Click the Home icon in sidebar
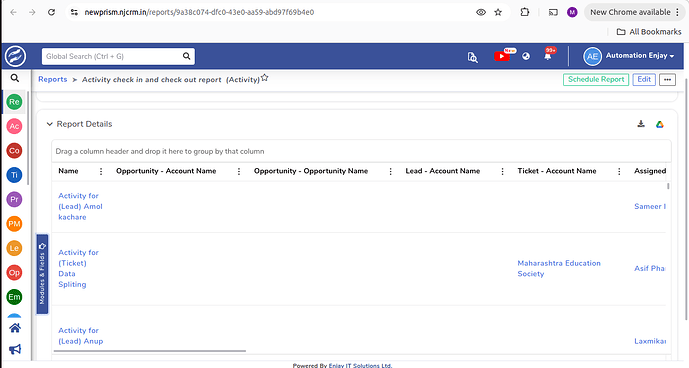The image size is (689, 368). (x=15, y=328)
